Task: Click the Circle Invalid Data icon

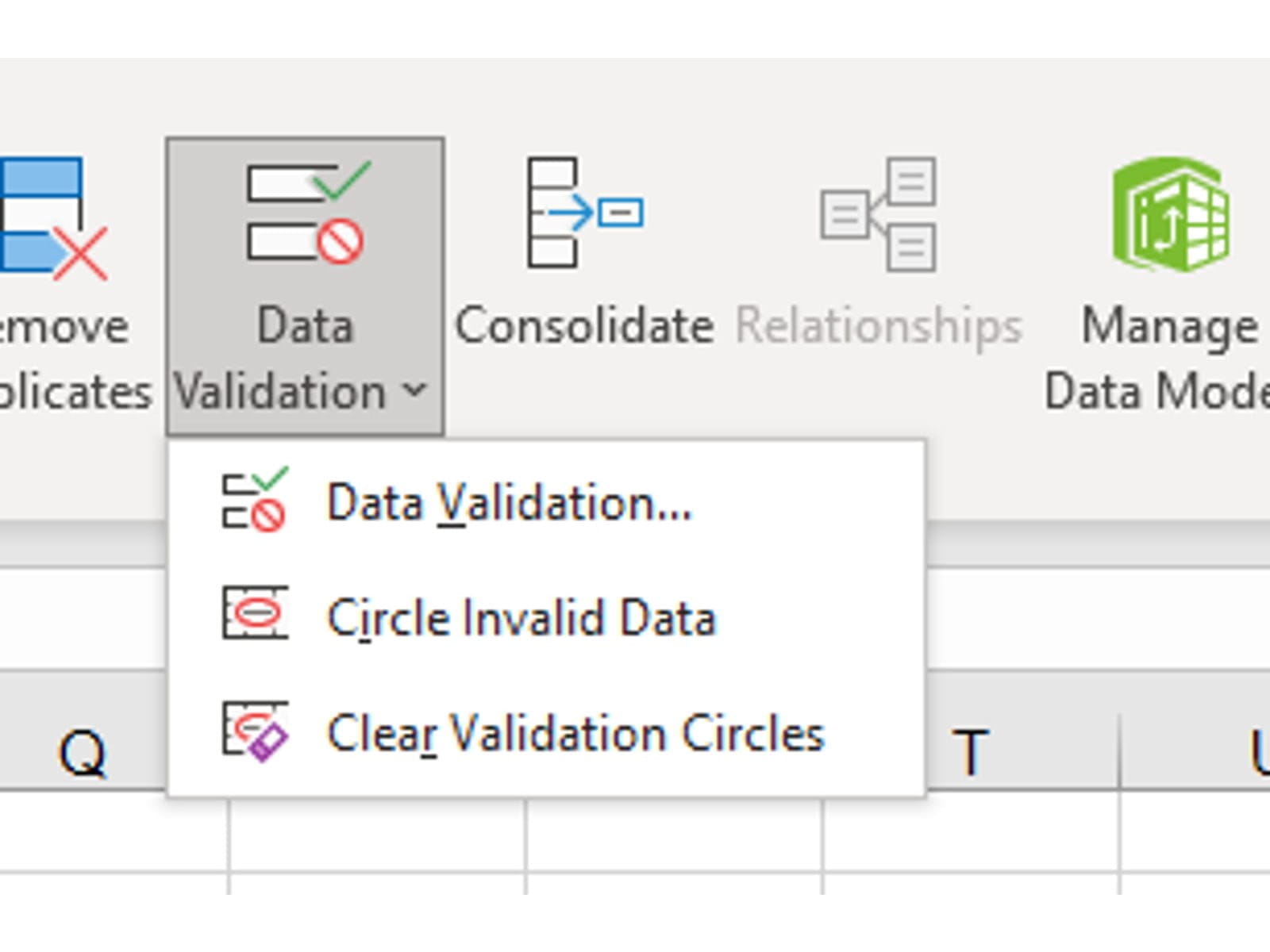Action: pyautogui.click(x=254, y=614)
